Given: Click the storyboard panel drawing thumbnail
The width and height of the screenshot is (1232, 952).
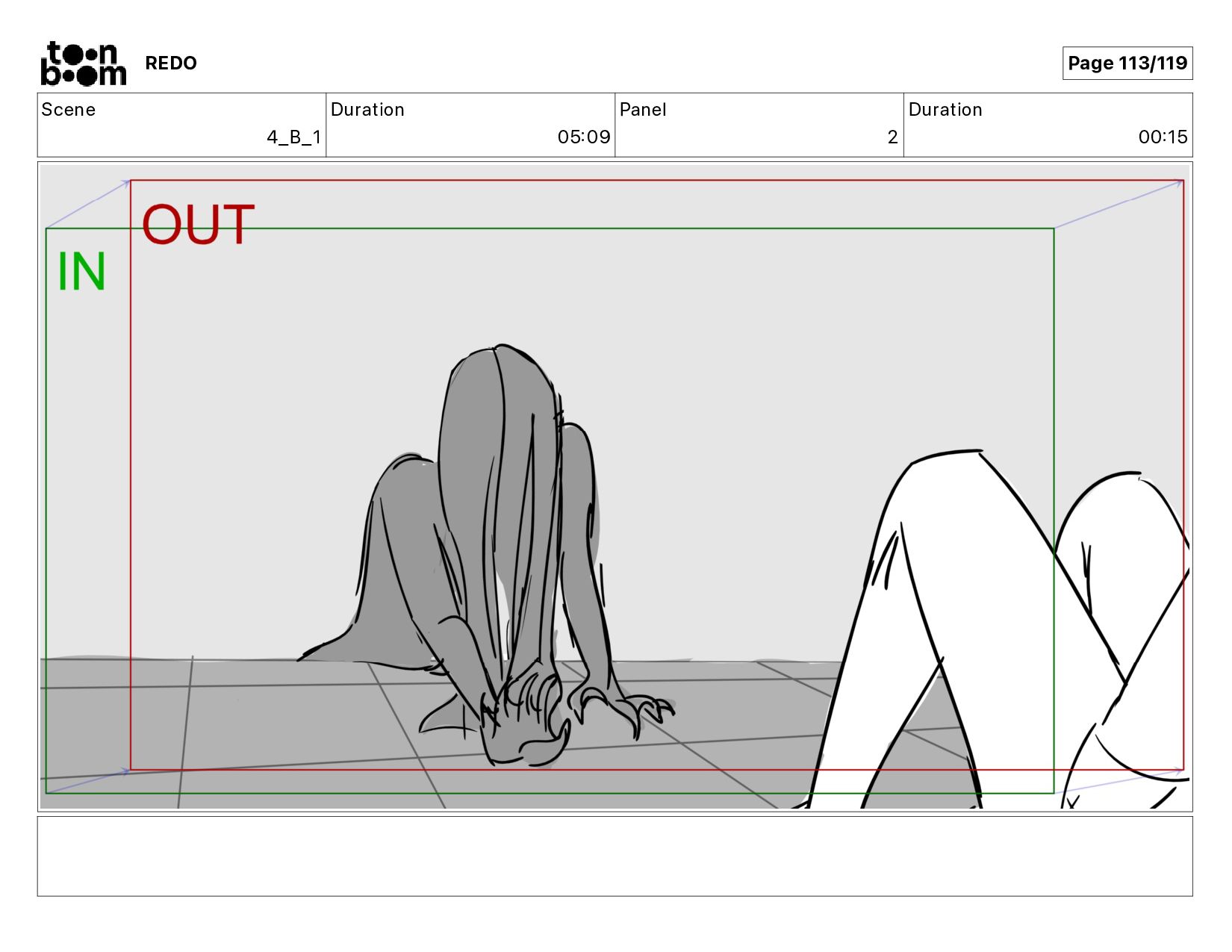Looking at the screenshot, I should click(x=615, y=486).
